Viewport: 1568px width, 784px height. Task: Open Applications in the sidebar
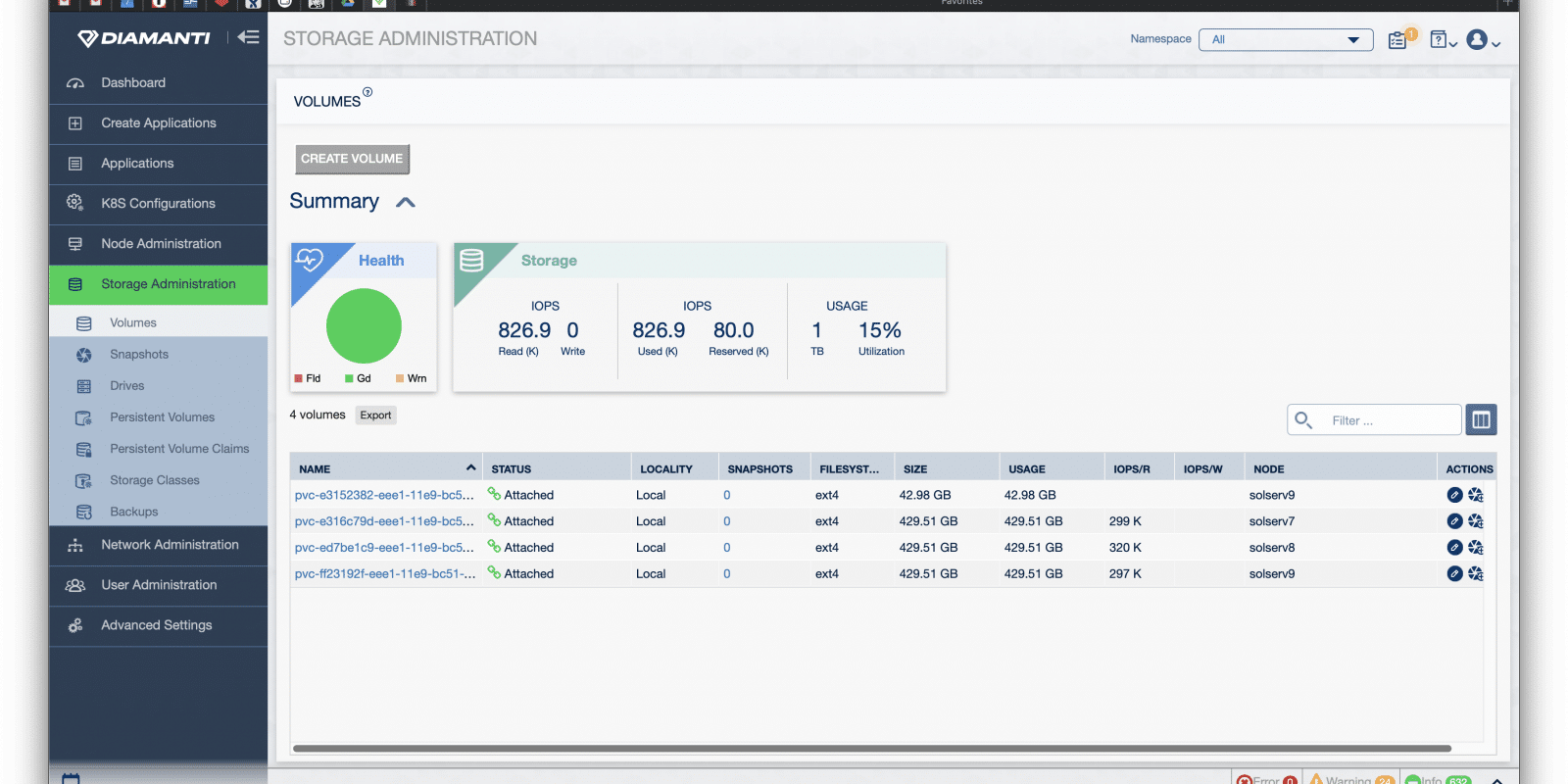pyautogui.click(x=159, y=164)
